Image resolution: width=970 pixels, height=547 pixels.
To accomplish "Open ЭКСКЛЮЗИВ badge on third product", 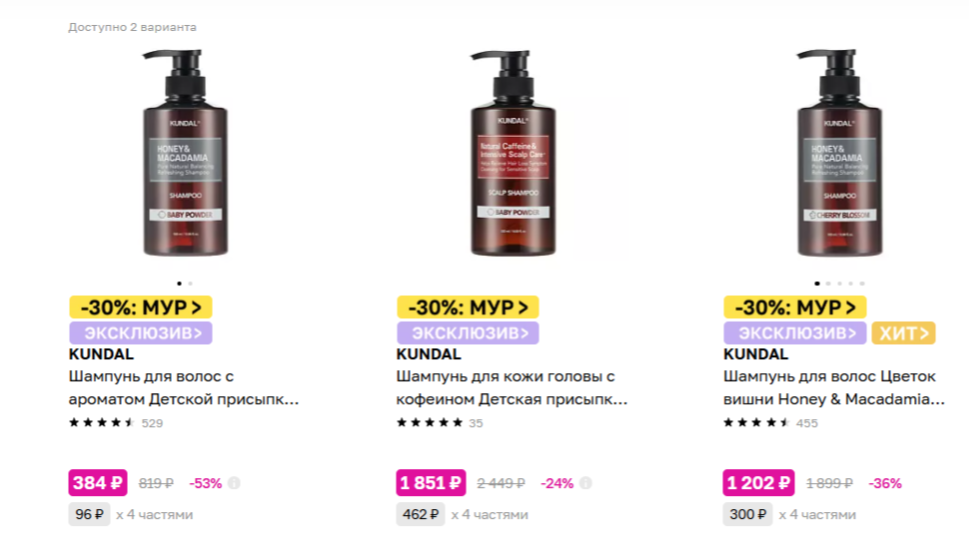I will (x=795, y=333).
